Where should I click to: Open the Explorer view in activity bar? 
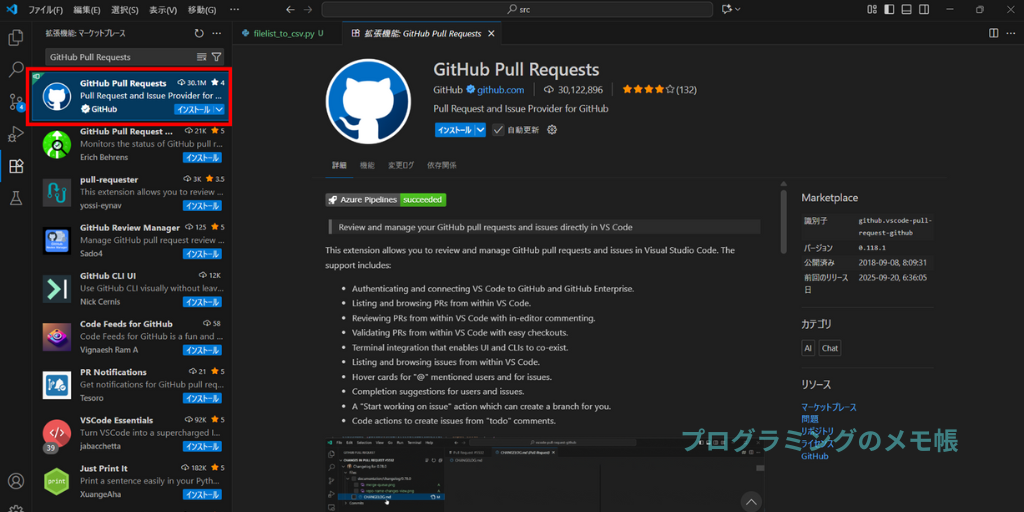pyautogui.click(x=16, y=38)
